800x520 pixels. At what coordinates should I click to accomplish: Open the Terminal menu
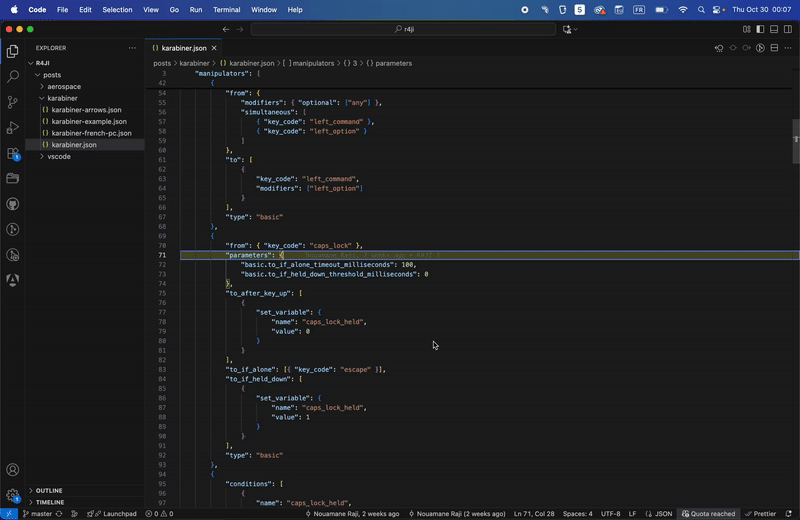tap(226, 9)
